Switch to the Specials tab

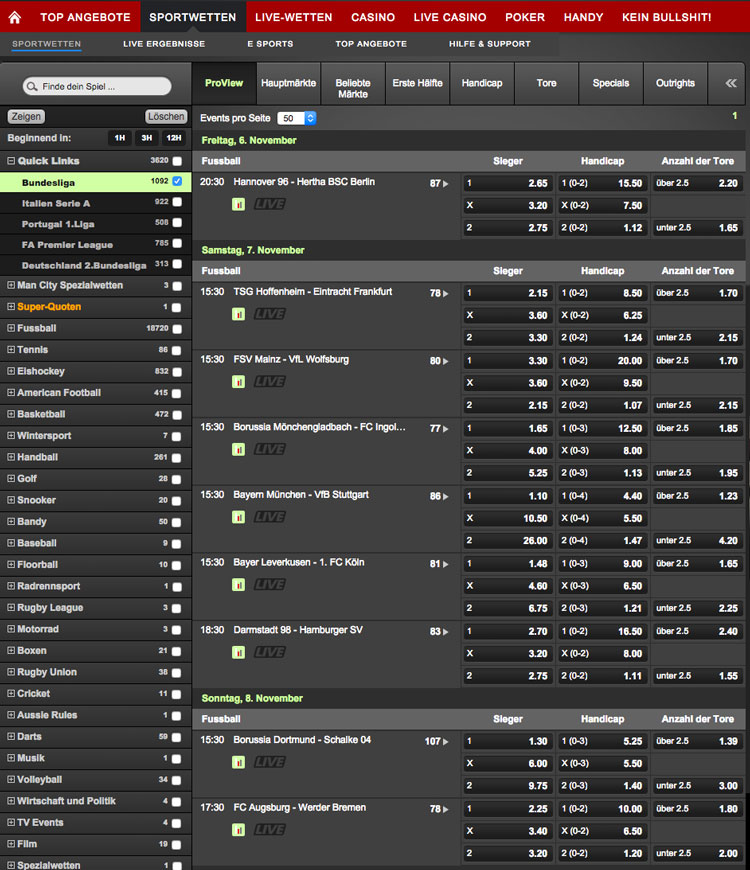(x=611, y=83)
